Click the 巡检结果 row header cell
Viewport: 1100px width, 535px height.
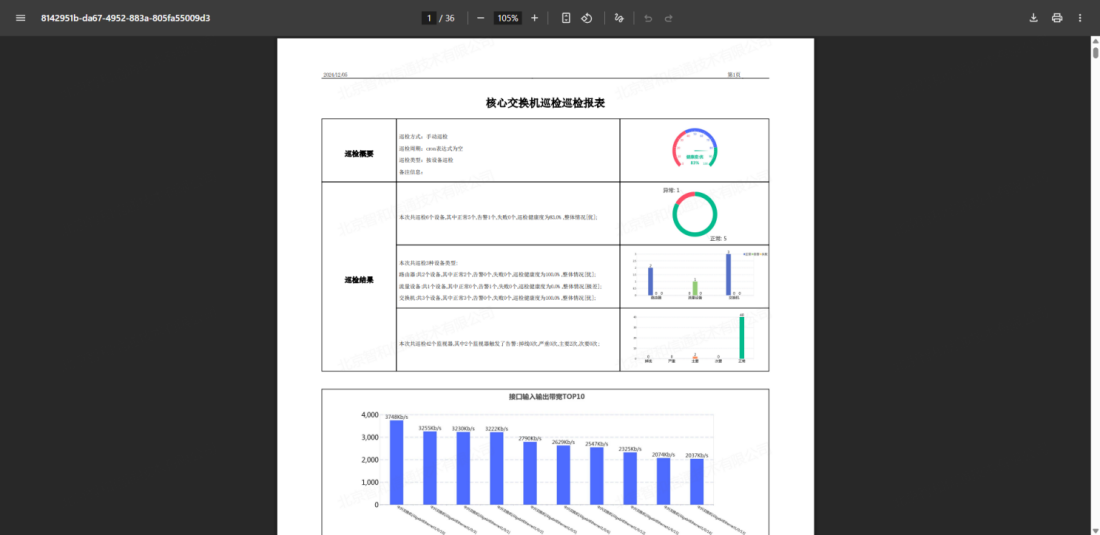click(x=359, y=277)
